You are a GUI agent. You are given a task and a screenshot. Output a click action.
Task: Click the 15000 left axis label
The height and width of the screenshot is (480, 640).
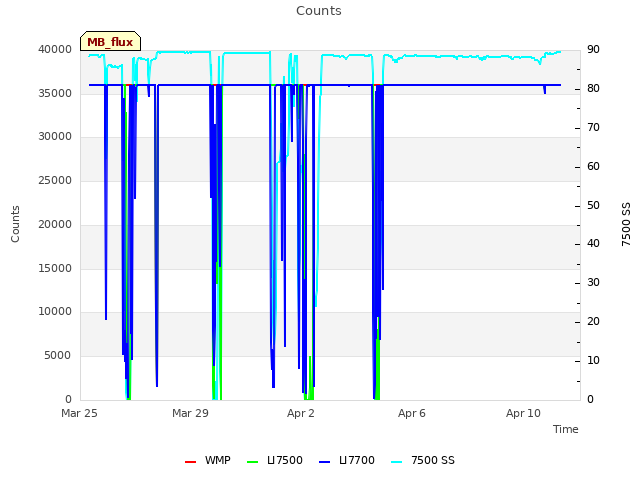[55, 269]
